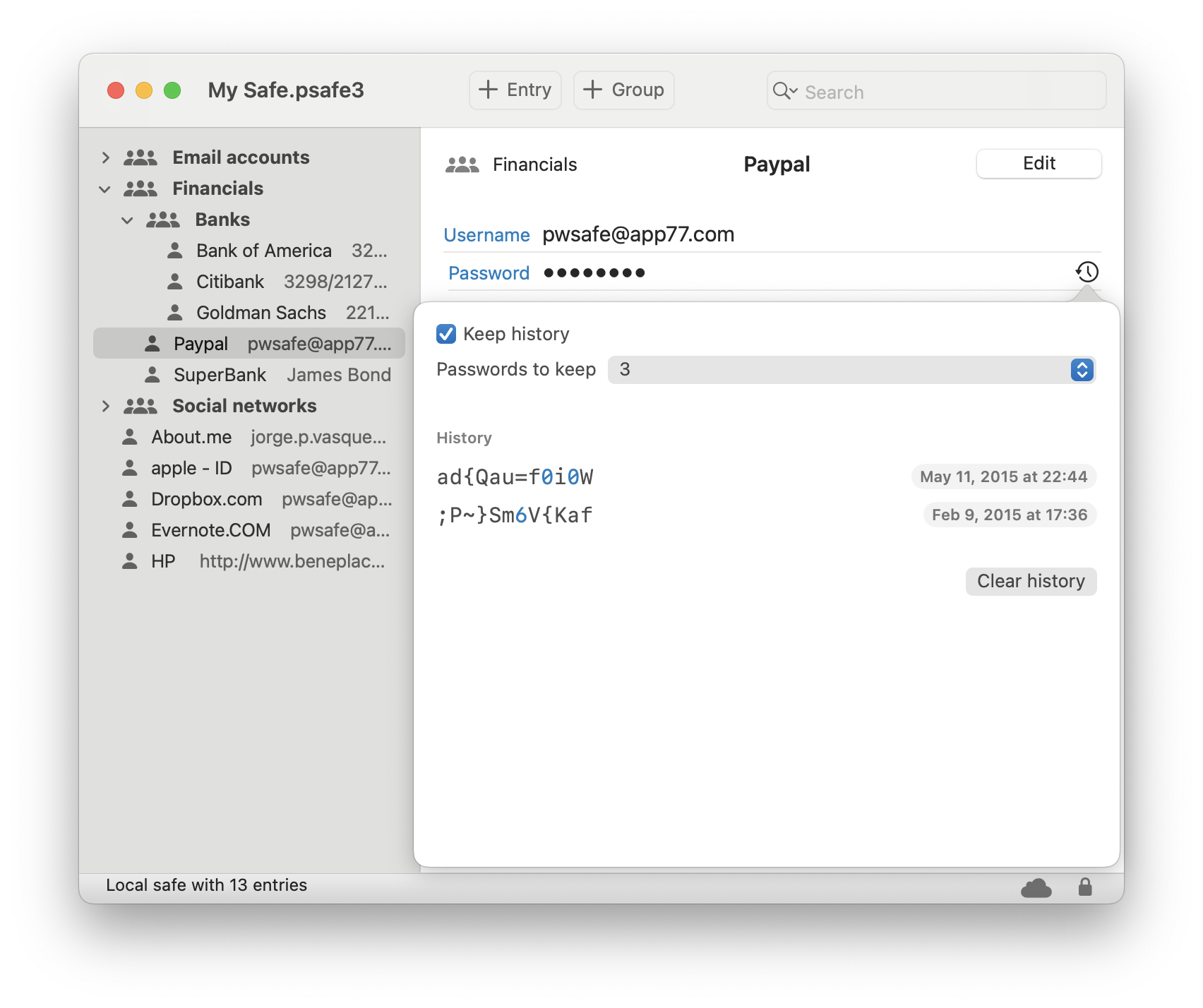This screenshot has width=1203, height=1008.
Task: Click Local safe with 13 entries status
Action: point(206,885)
